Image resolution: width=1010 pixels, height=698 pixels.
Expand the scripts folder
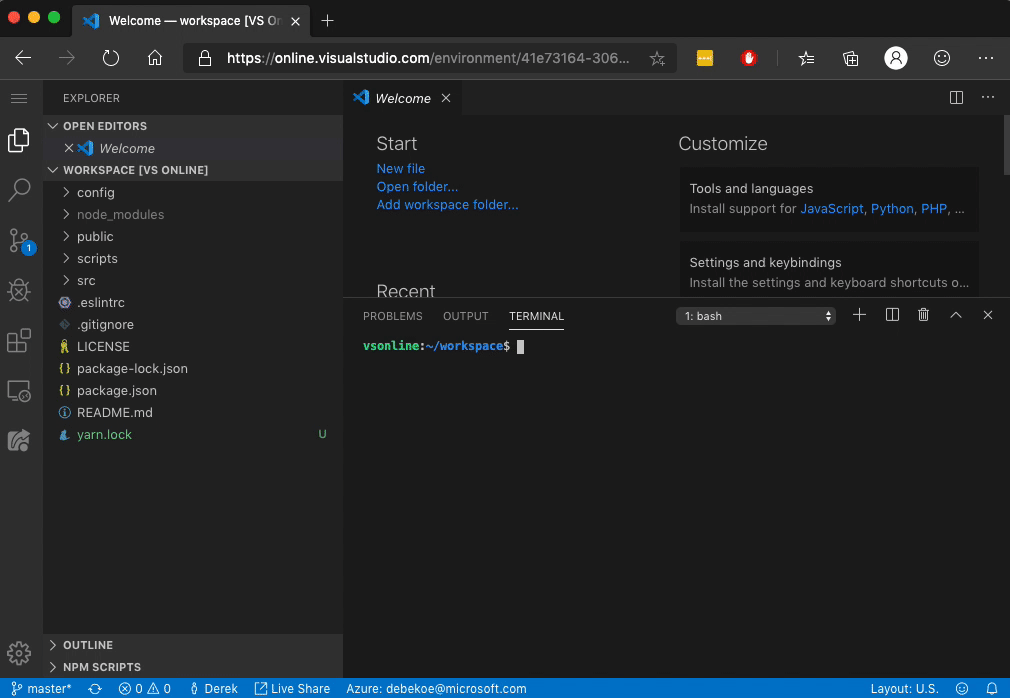pos(193,258)
